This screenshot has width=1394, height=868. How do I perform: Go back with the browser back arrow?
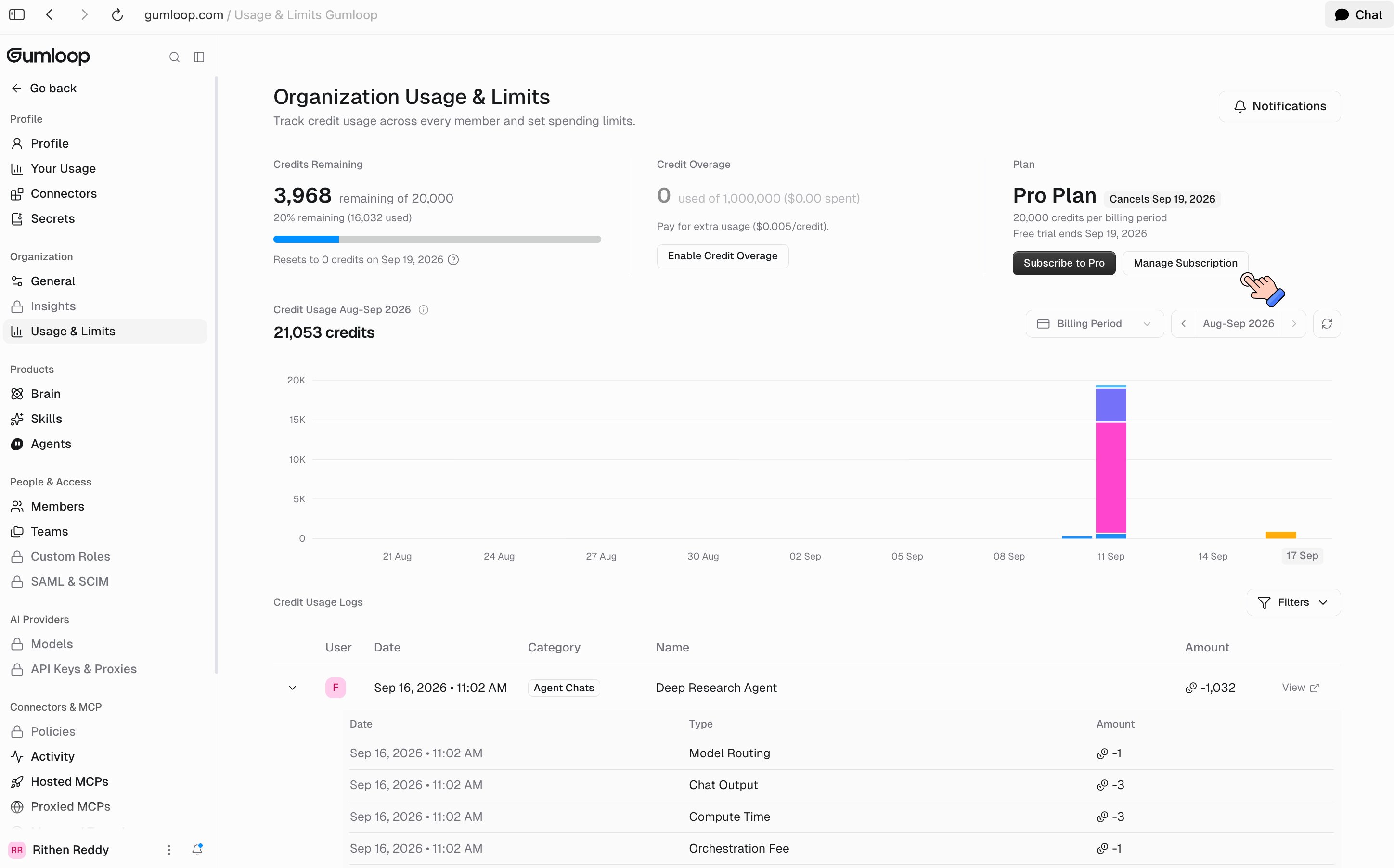pyautogui.click(x=50, y=15)
